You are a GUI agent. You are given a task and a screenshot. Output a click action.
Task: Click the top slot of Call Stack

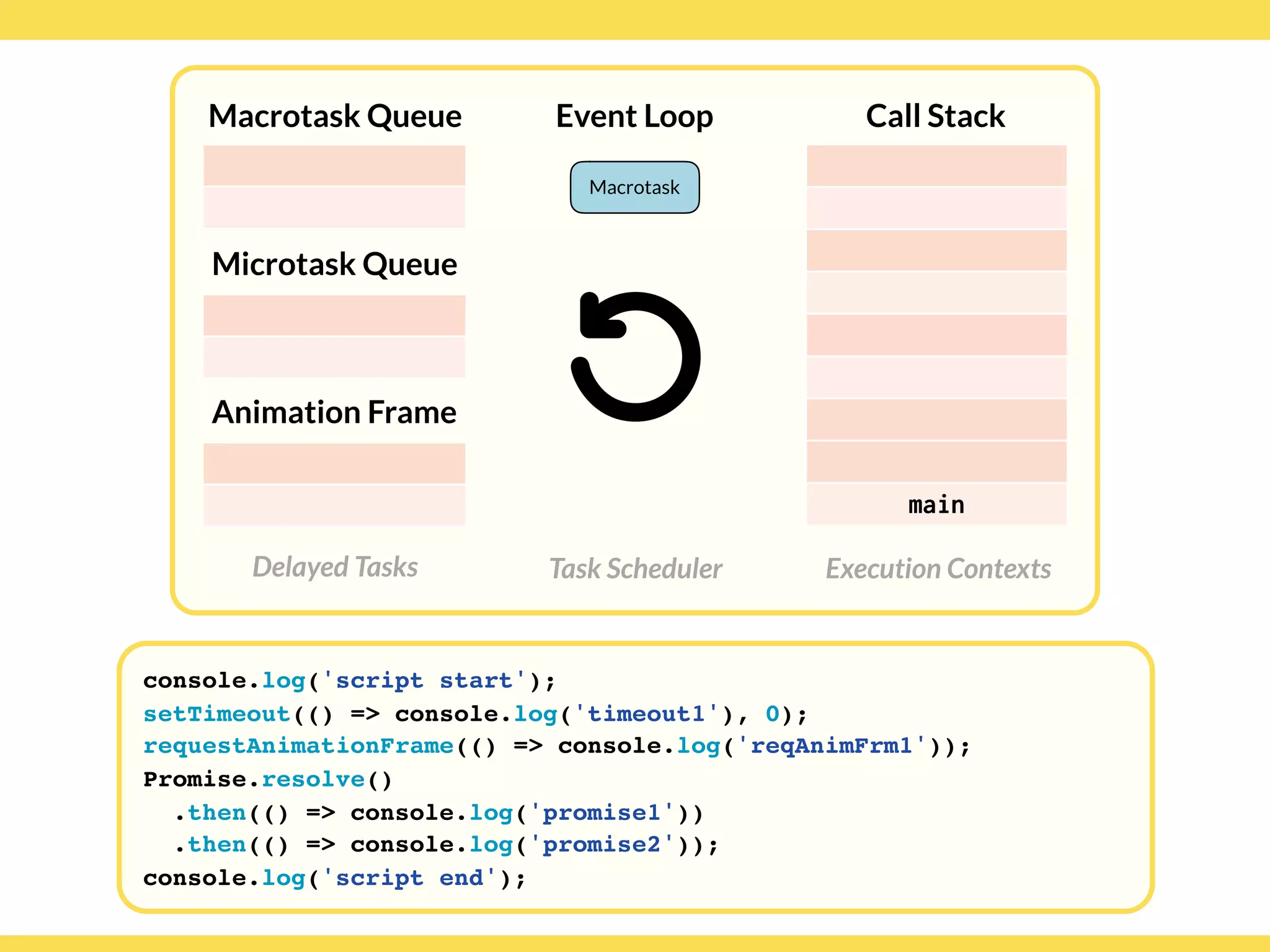click(936, 165)
